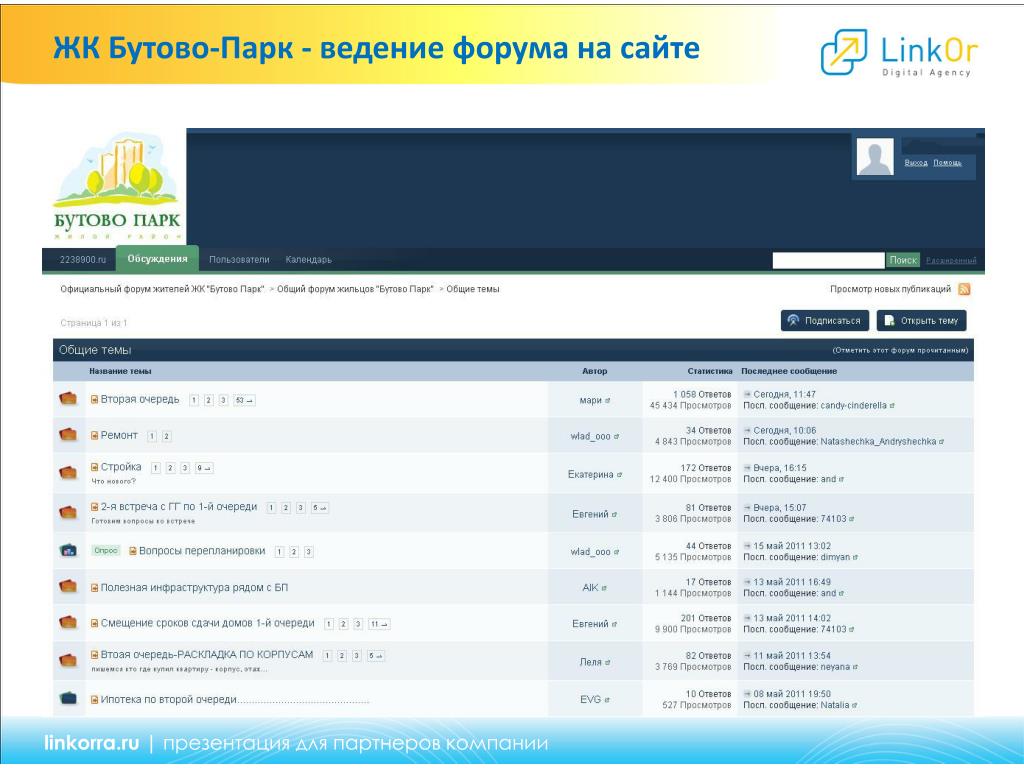Viewport: 1024px width, 768px height.
Task: Click the Помощь link
Action: (x=947, y=163)
